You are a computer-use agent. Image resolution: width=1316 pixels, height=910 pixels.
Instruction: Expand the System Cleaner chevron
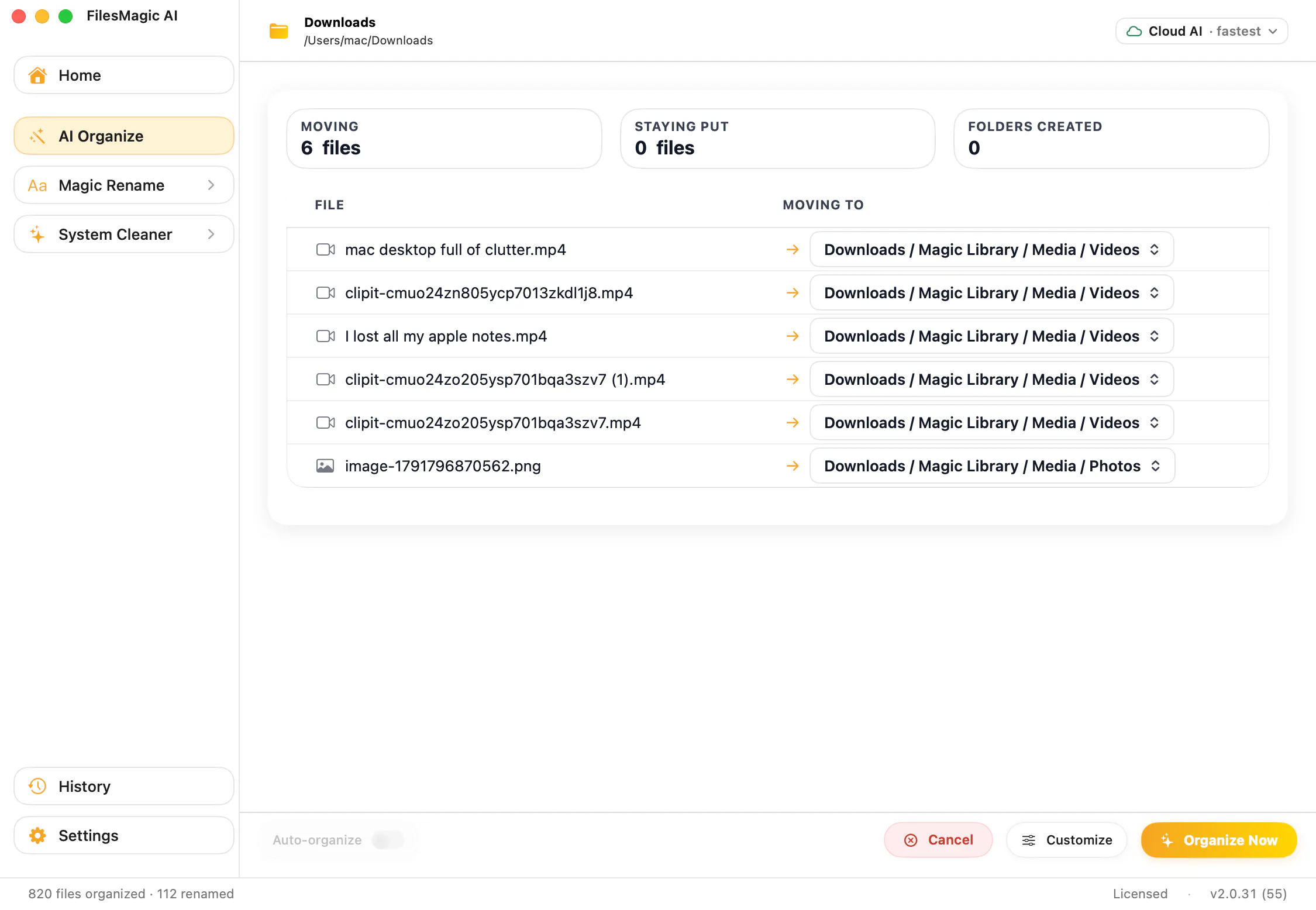211,235
